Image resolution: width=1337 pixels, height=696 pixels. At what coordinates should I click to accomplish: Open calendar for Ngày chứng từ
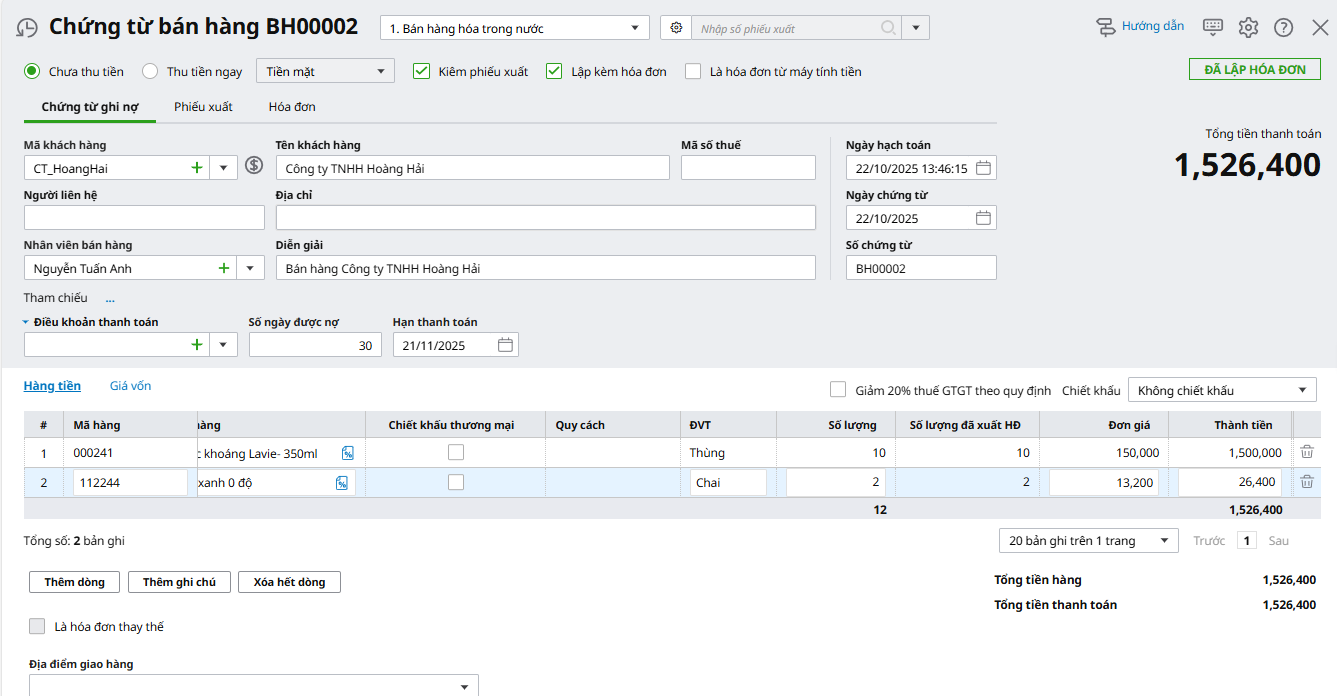pyautogui.click(x=983, y=218)
